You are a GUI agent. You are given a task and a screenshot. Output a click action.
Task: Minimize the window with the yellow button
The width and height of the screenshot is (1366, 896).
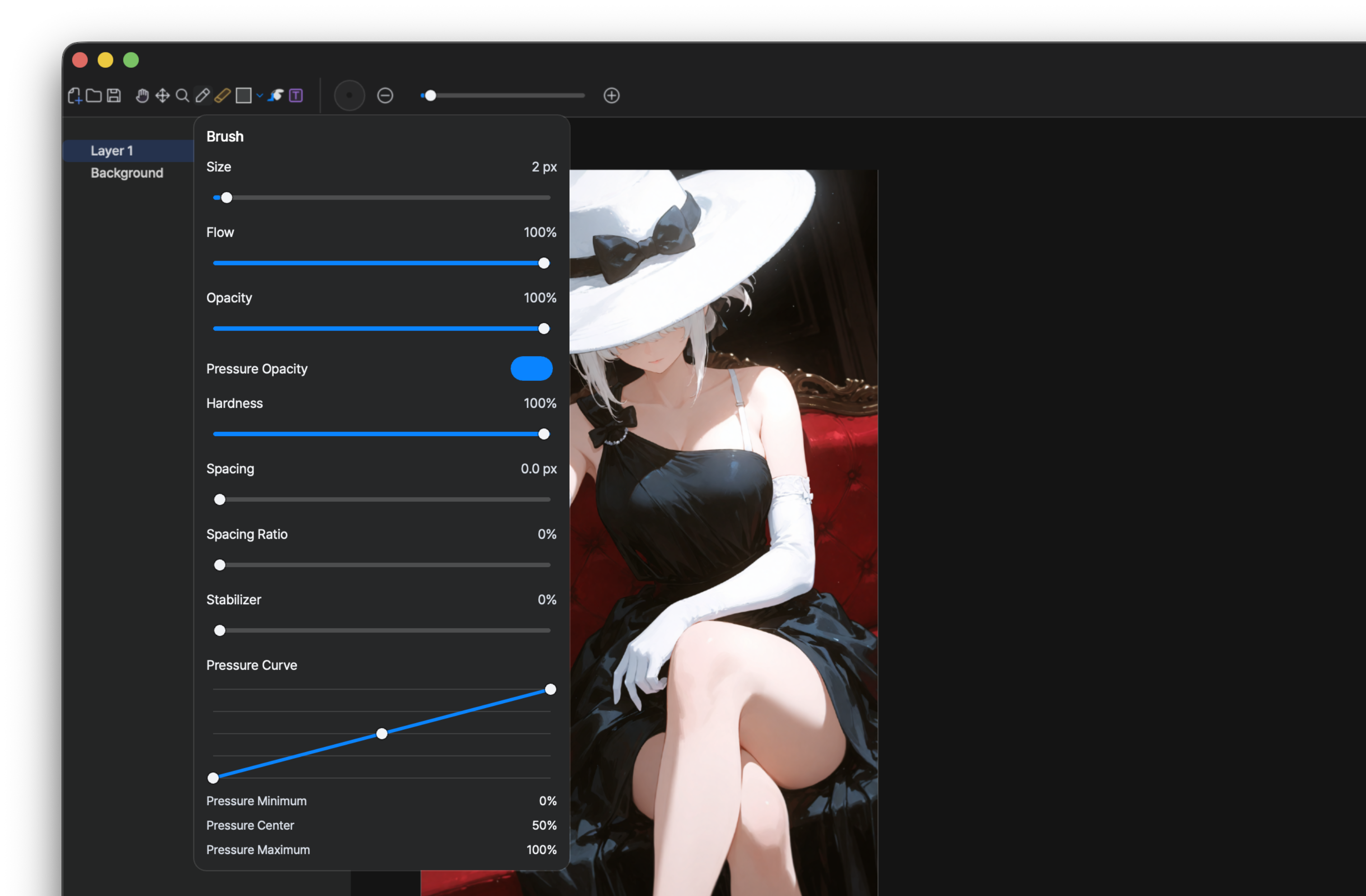click(106, 60)
